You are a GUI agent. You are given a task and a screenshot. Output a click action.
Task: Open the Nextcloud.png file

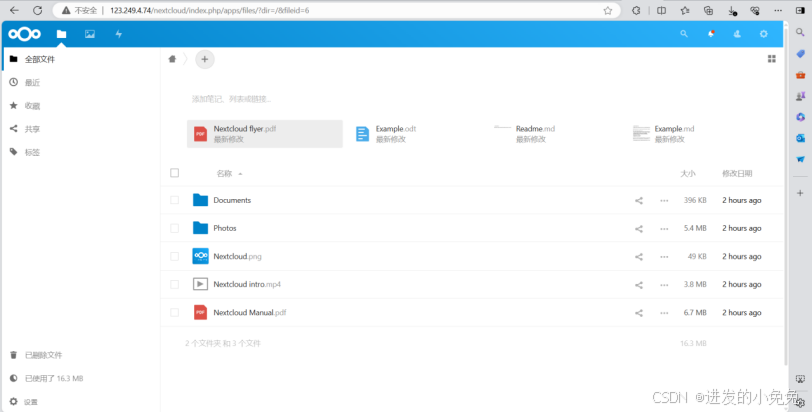(237, 256)
